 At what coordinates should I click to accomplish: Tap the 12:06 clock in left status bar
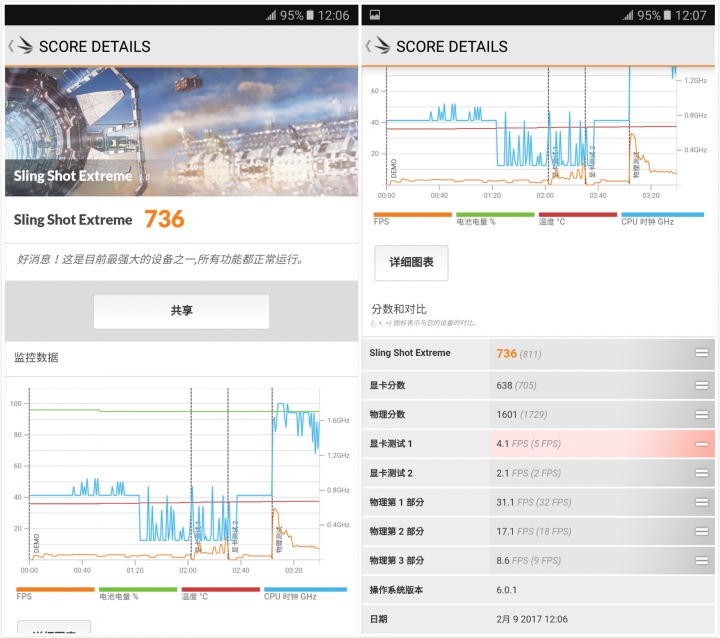[x=333, y=16]
